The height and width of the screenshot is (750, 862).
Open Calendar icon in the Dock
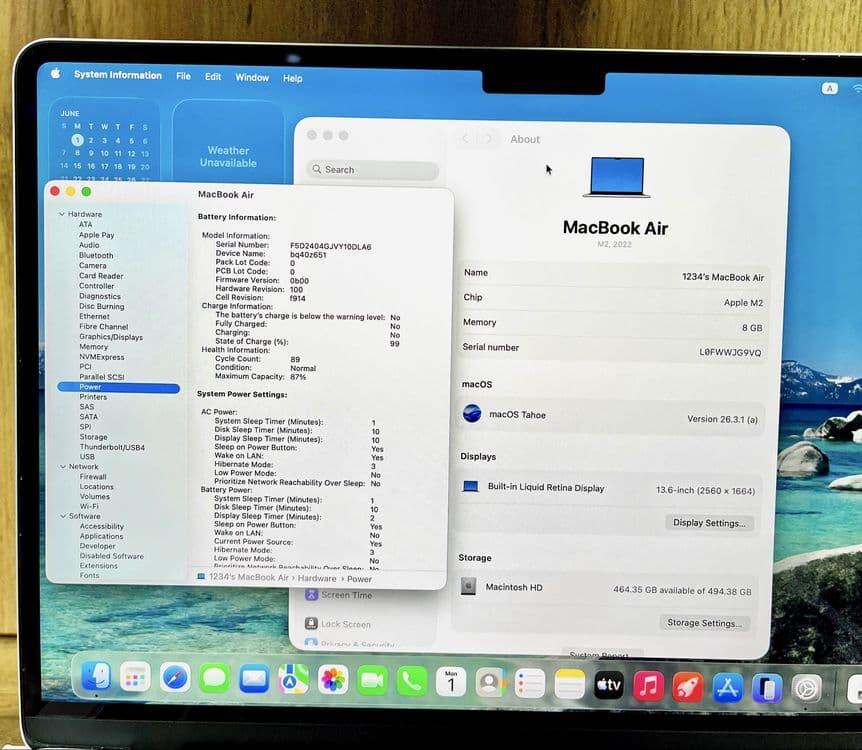click(x=451, y=682)
